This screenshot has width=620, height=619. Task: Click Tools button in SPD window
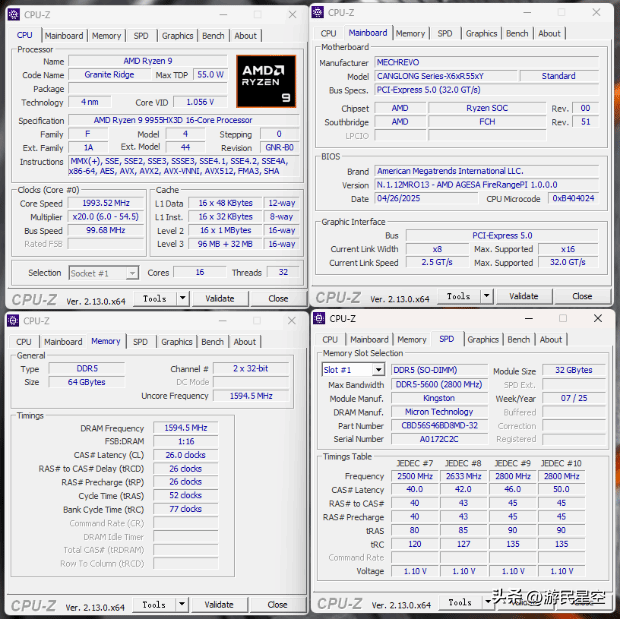460,602
